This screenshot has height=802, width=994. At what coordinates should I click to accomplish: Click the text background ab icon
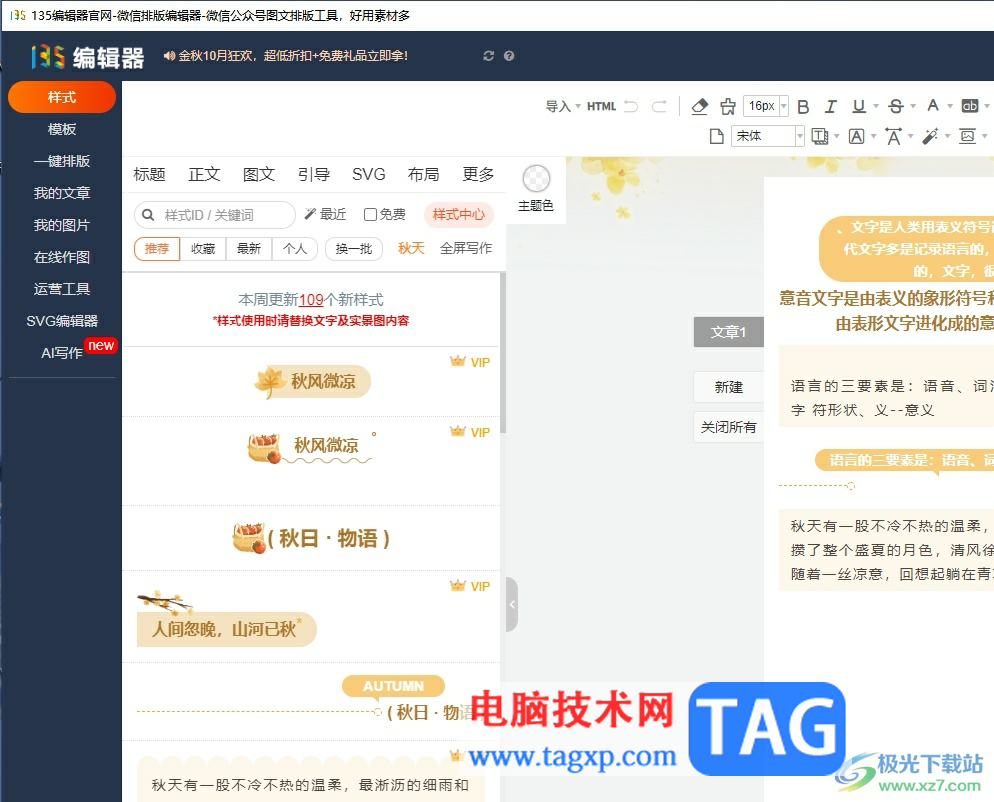(970, 106)
